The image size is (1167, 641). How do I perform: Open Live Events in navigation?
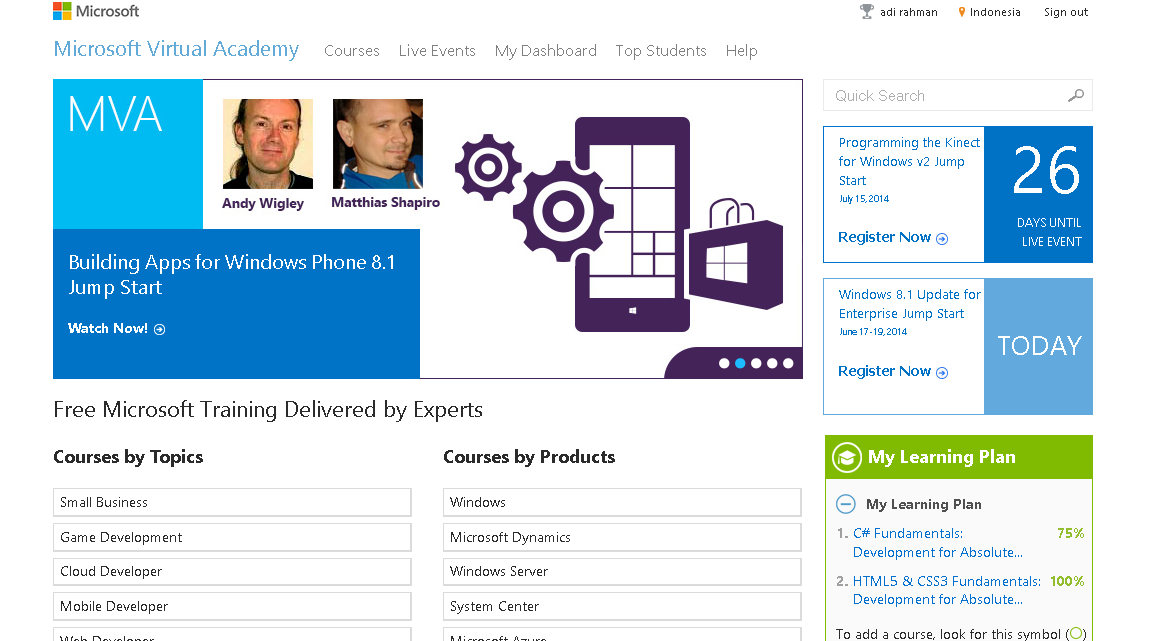[437, 51]
